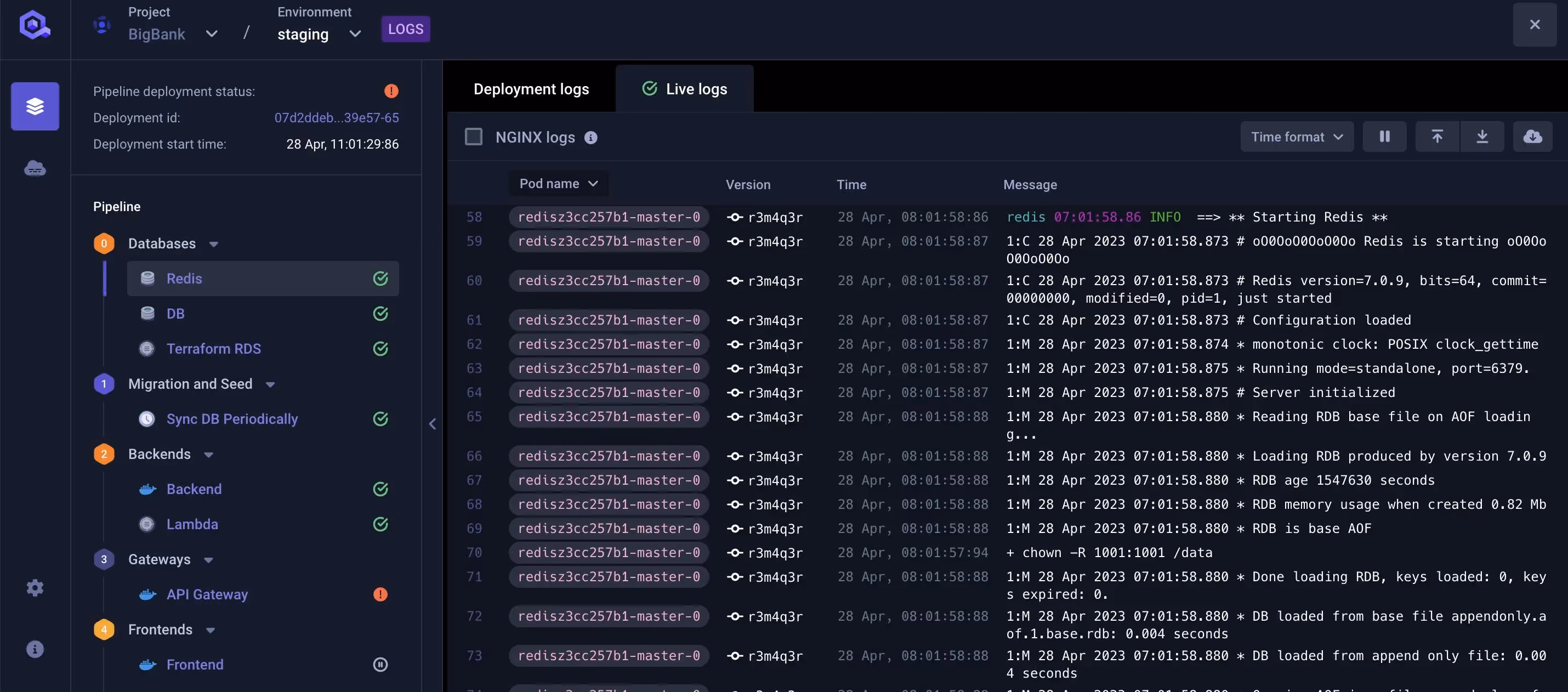Expand the Pod name dropdown
This screenshot has height=692, width=1568.
tap(558, 183)
